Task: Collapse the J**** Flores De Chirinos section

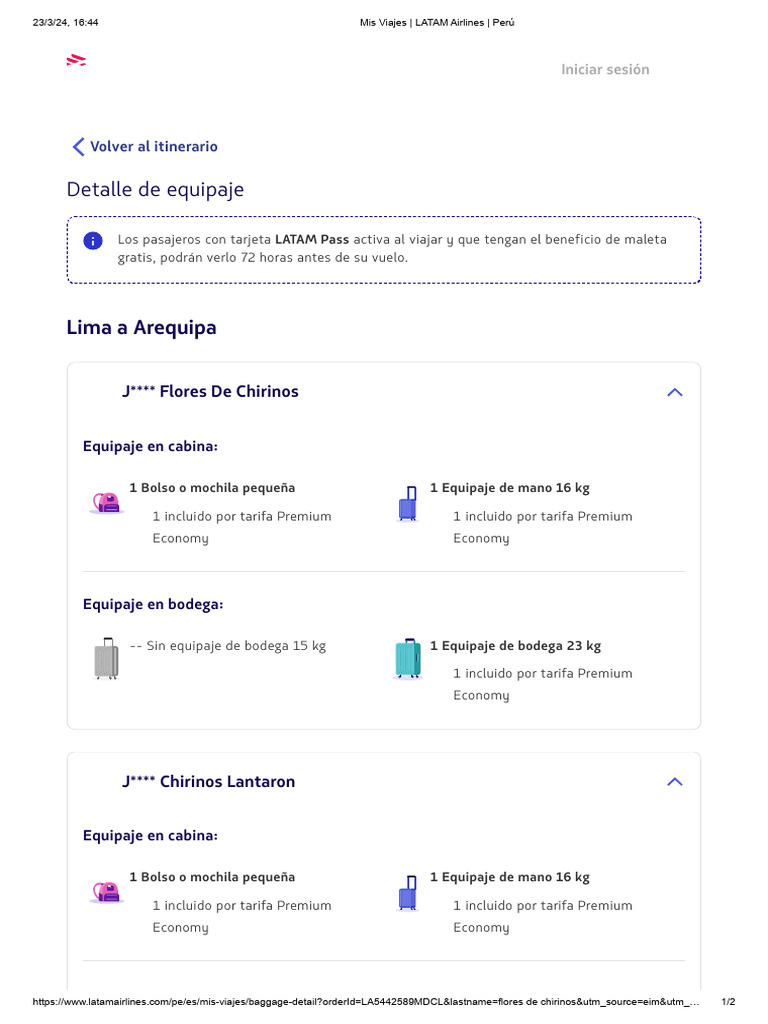Action: click(x=674, y=392)
